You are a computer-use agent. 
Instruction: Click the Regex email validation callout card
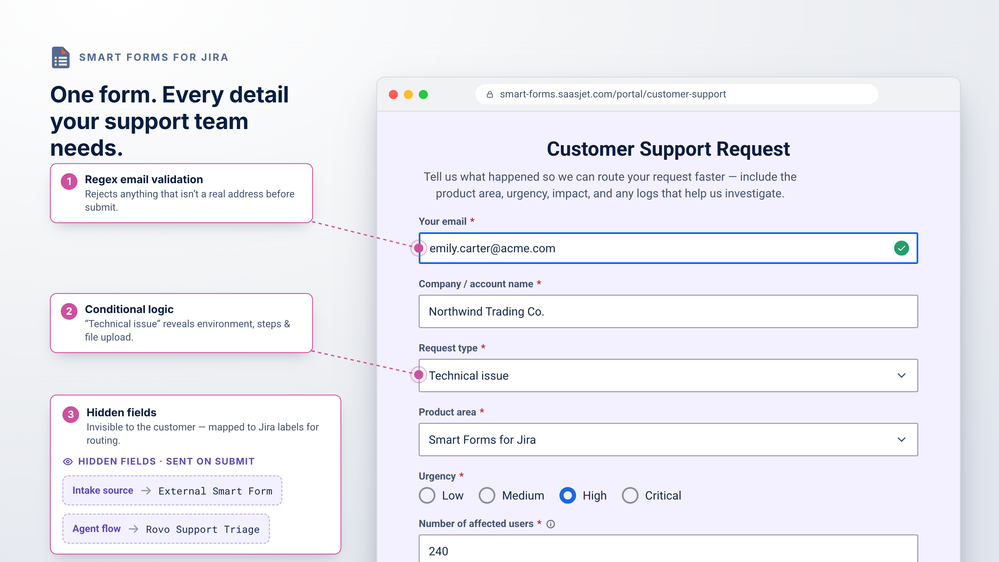pos(182,193)
